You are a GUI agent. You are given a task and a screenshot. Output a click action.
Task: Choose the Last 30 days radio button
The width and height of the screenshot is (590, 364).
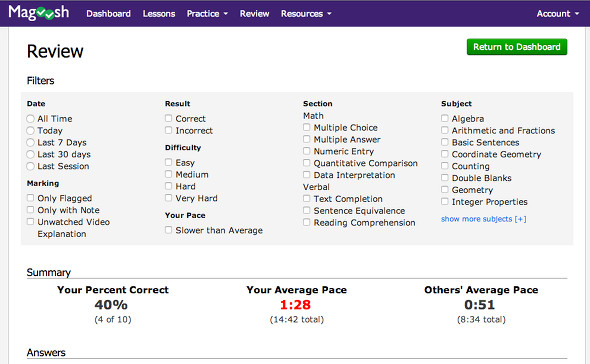point(30,154)
